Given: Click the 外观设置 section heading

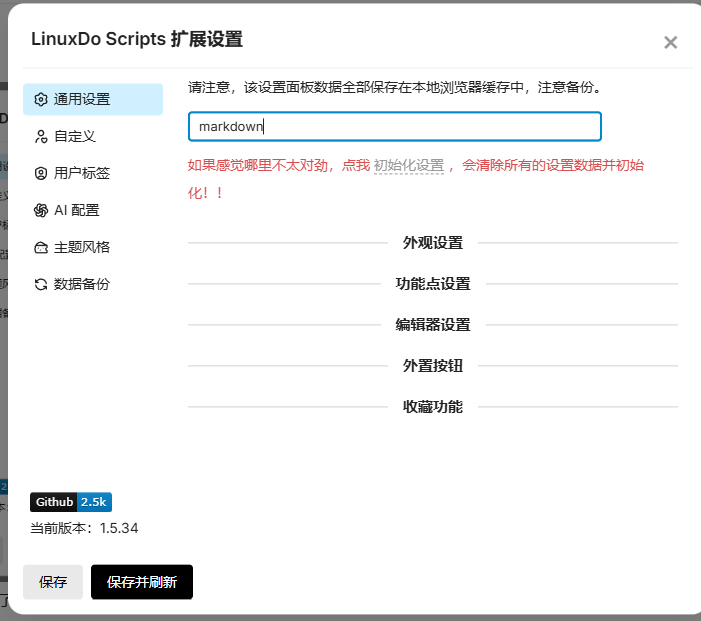Looking at the screenshot, I should click(x=433, y=243).
